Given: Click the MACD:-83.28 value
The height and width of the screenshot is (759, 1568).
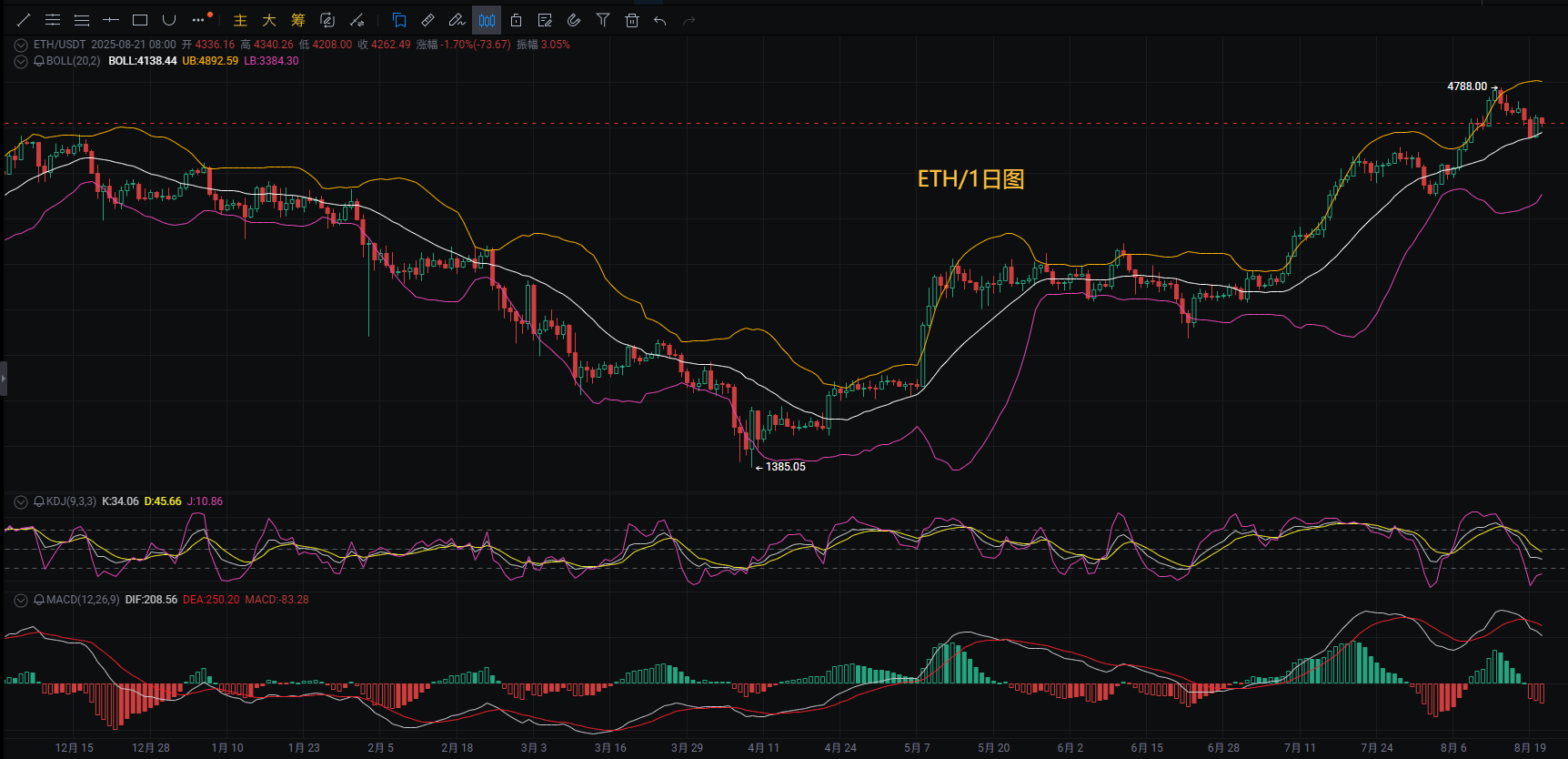Looking at the screenshot, I should [276, 600].
